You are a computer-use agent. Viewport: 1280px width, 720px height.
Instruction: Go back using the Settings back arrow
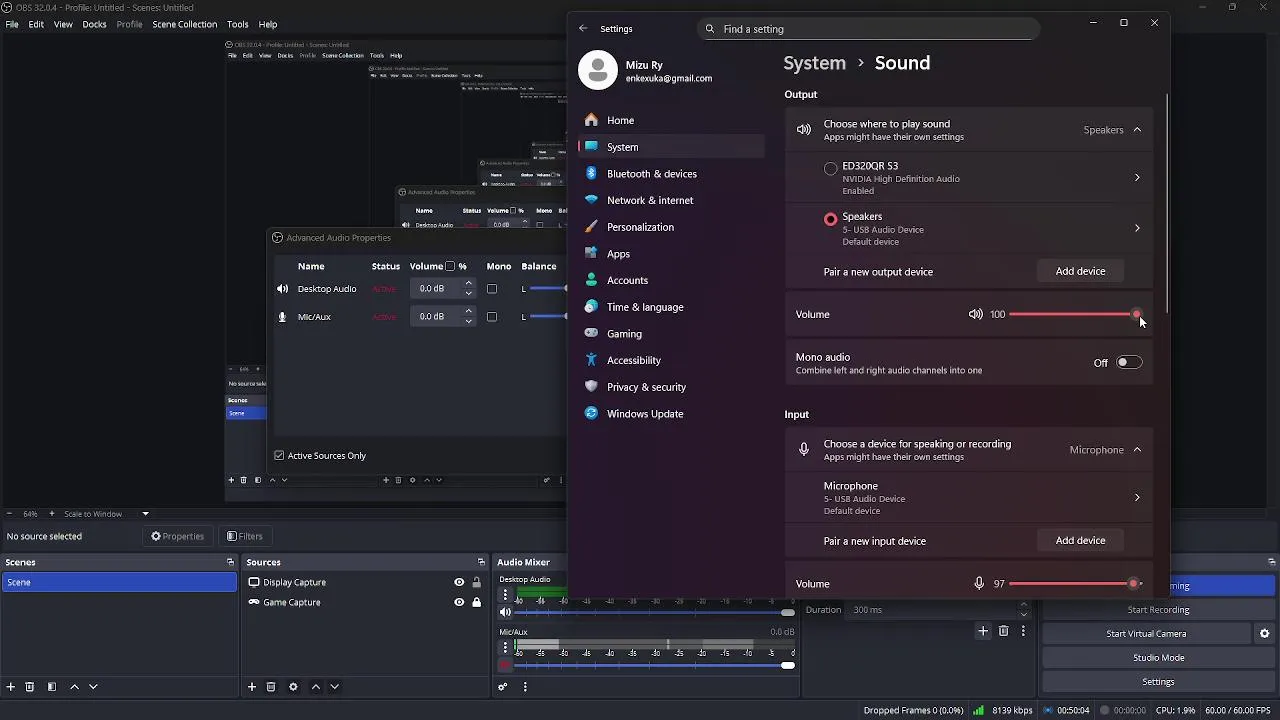click(583, 28)
